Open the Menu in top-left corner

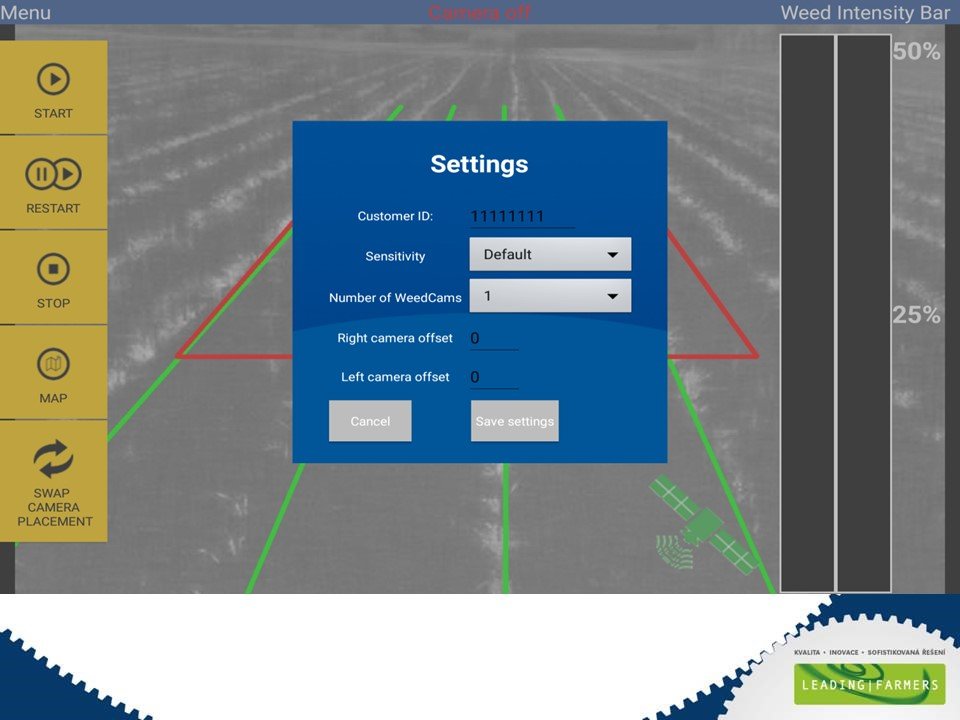[26, 13]
